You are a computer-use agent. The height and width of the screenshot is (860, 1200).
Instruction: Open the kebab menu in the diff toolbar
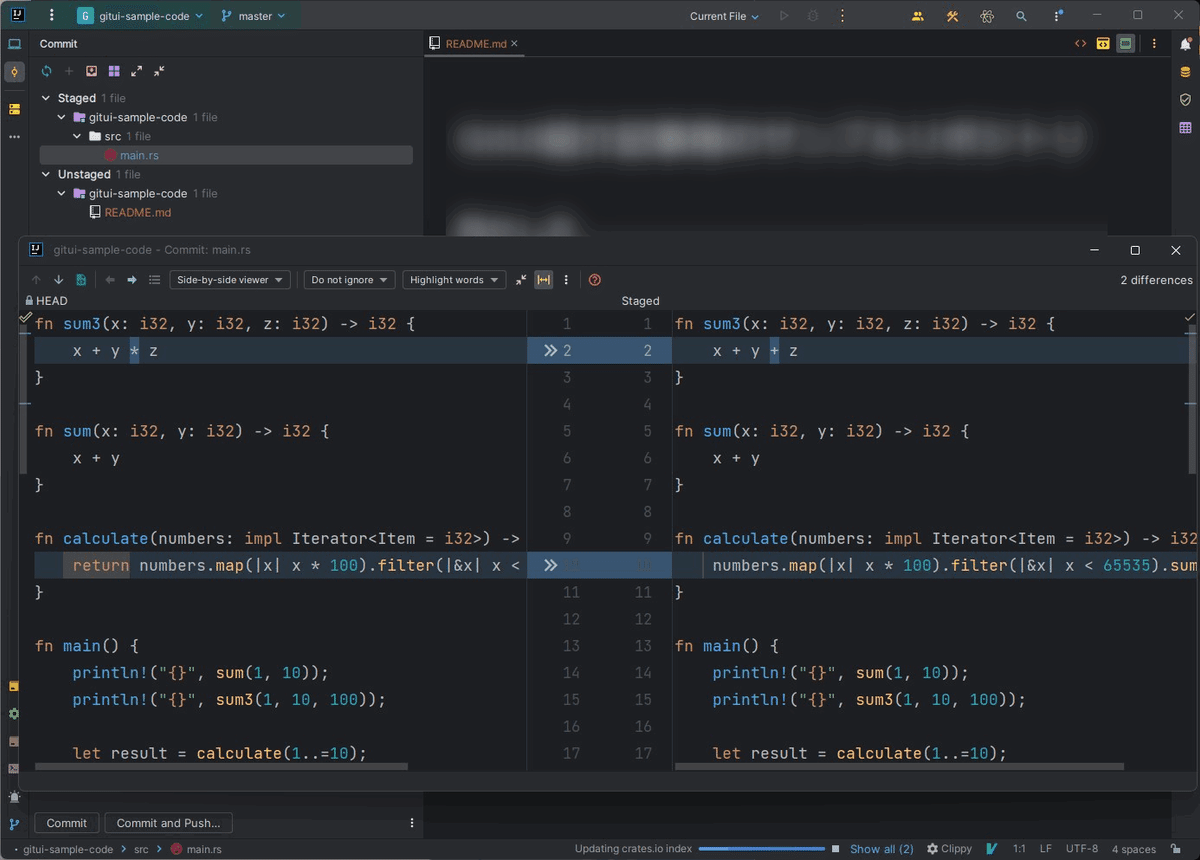coord(566,280)
